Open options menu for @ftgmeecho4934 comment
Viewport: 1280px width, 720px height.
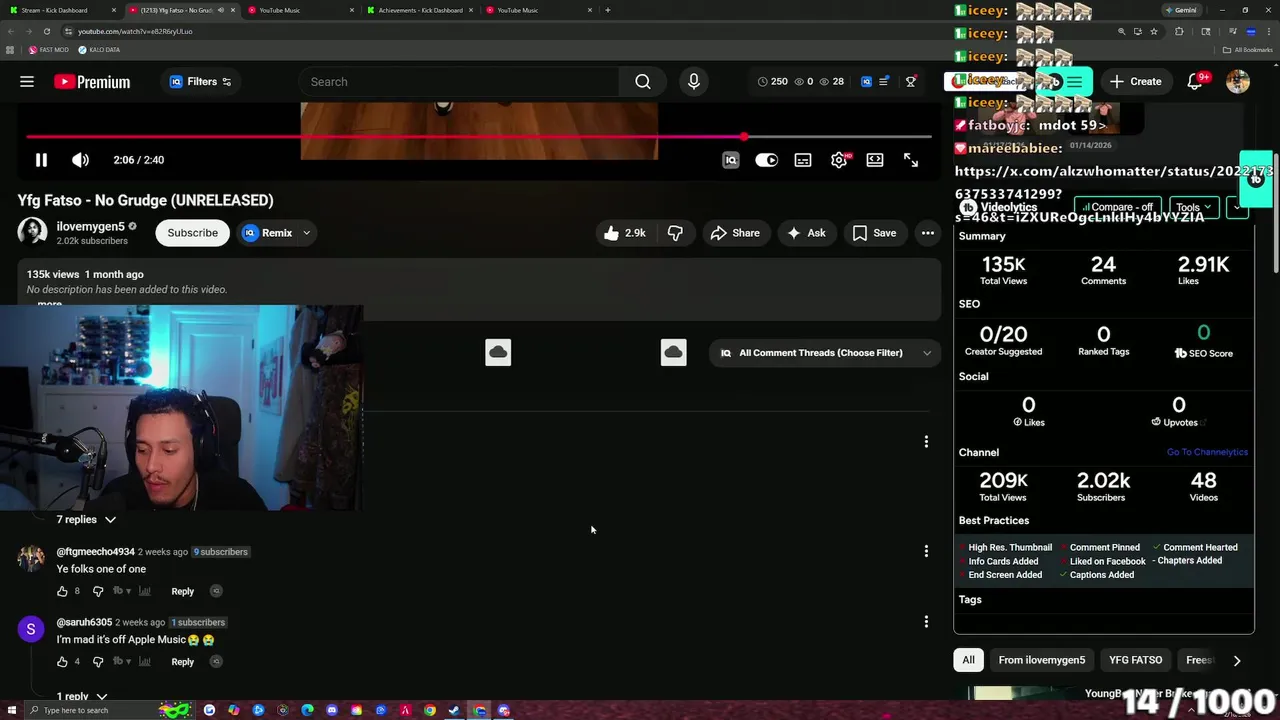point(926,551)
